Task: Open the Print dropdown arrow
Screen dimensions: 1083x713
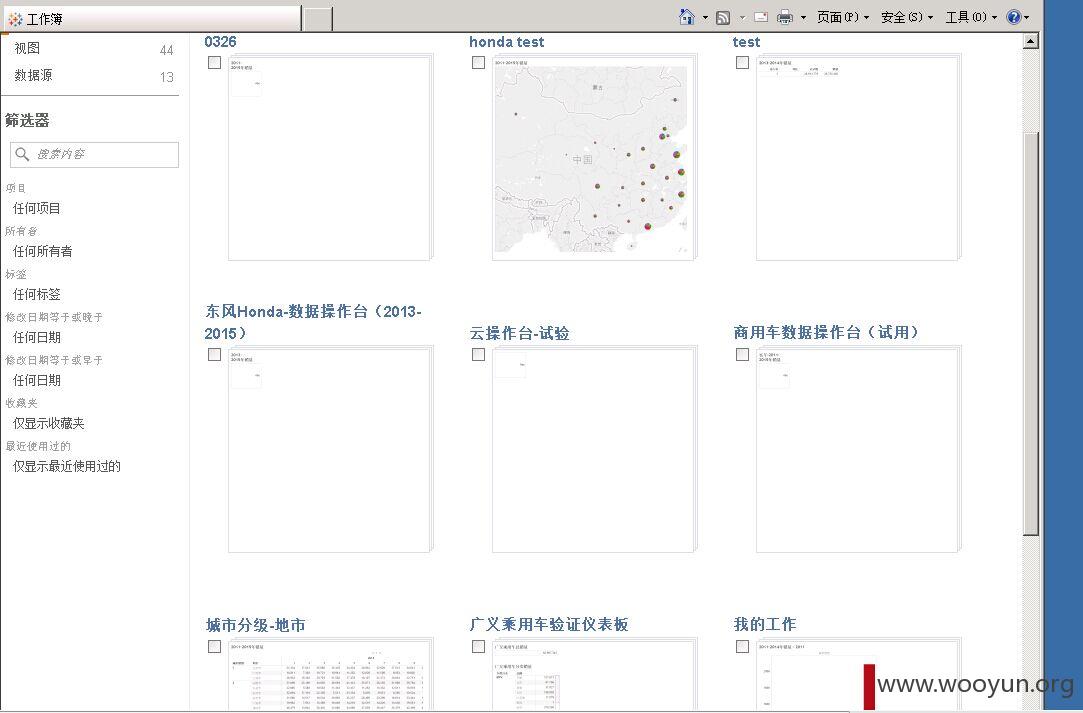Action: point(803,17)
